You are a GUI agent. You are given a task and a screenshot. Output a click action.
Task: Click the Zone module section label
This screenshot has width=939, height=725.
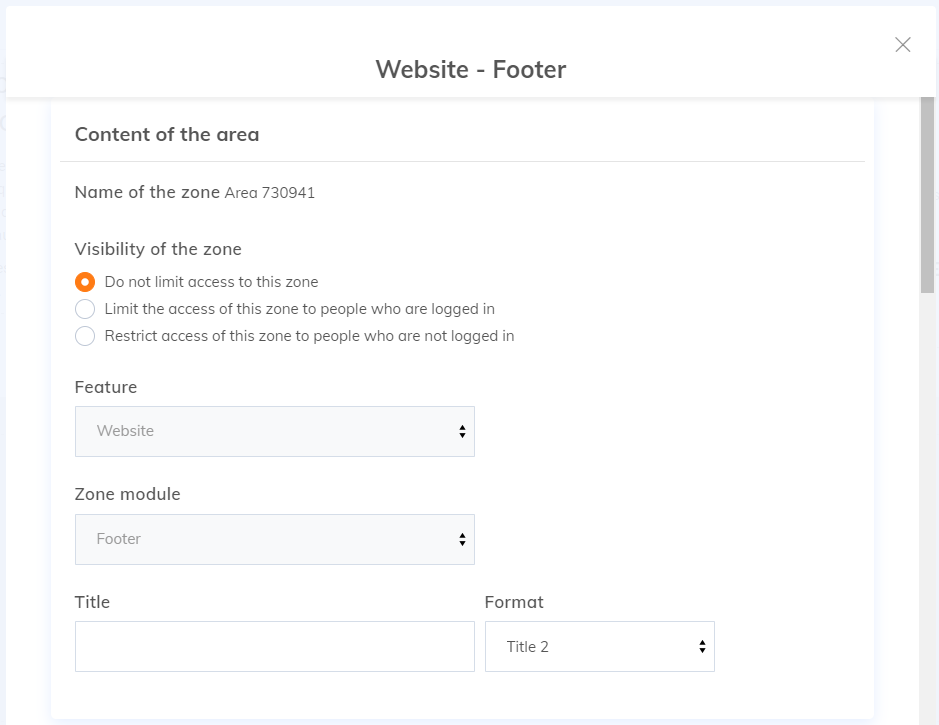pyautogui.click(x=127, y=494)
